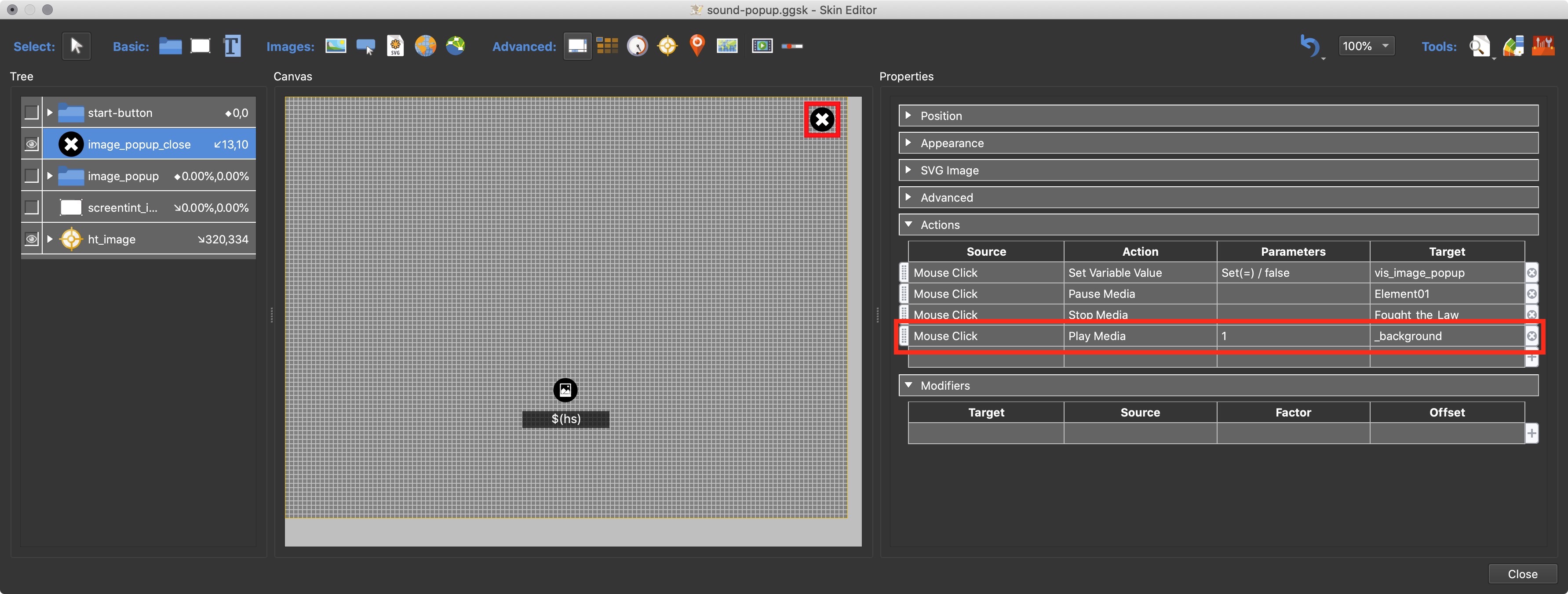Add a Scroll Area element
Image resolution: width=1568 pixels, height=594 pixels.
[577, 46]
